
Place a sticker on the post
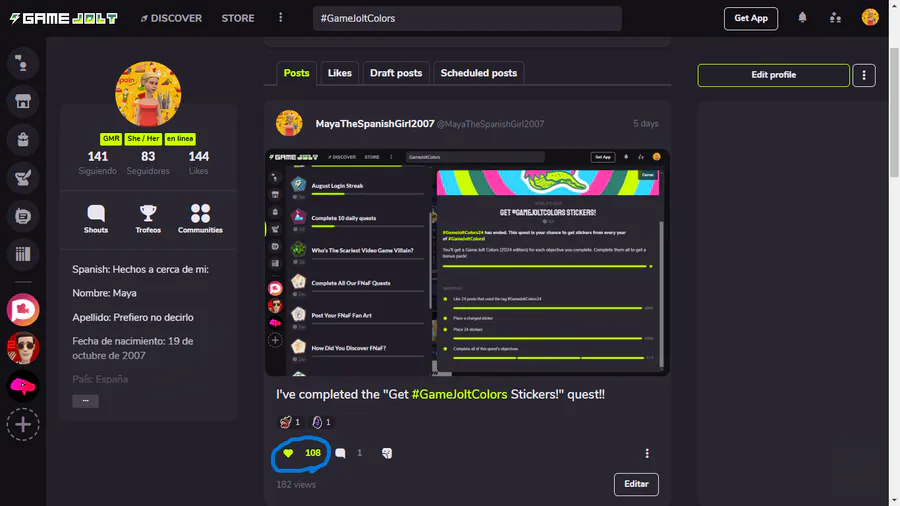tap(387, 453)
